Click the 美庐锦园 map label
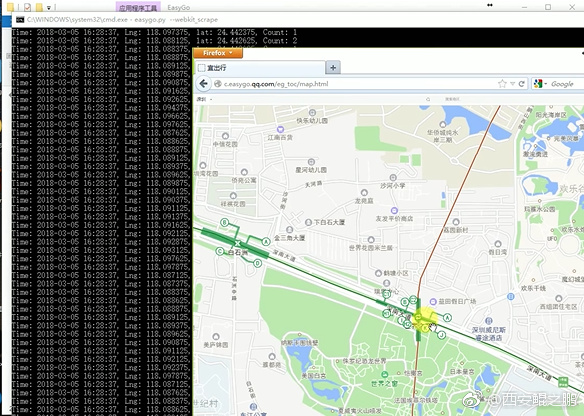This screenshot has width=584, height=416. point(216,345)
